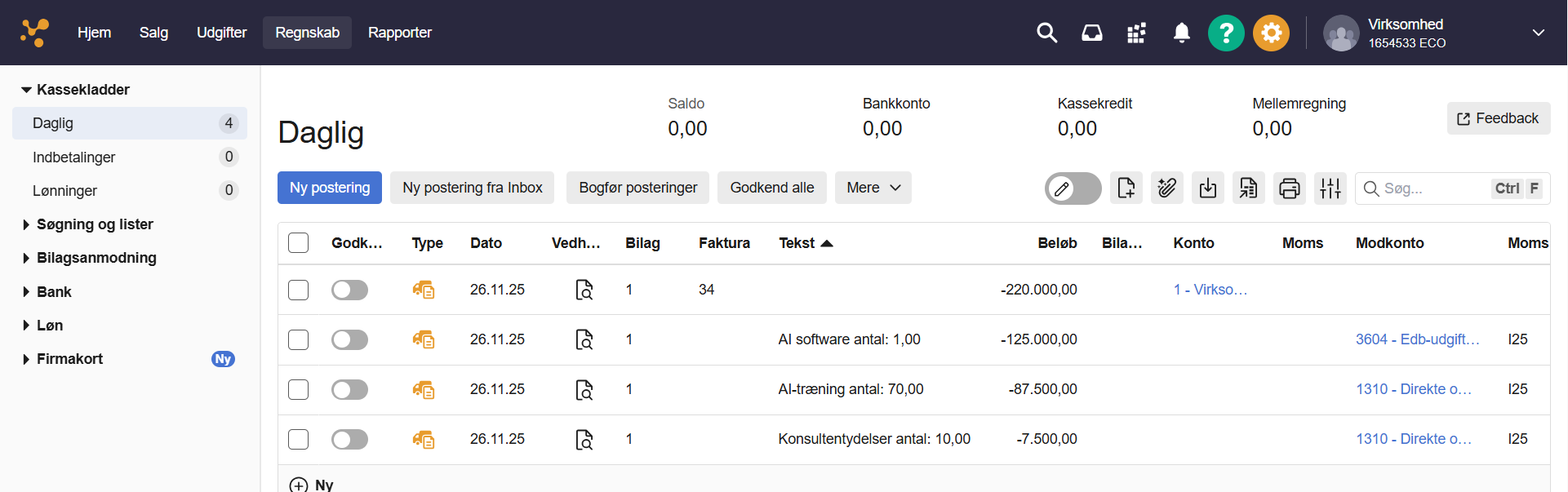
Task: Open column settings sliders icon
Action: click(x=1330, y=188)
